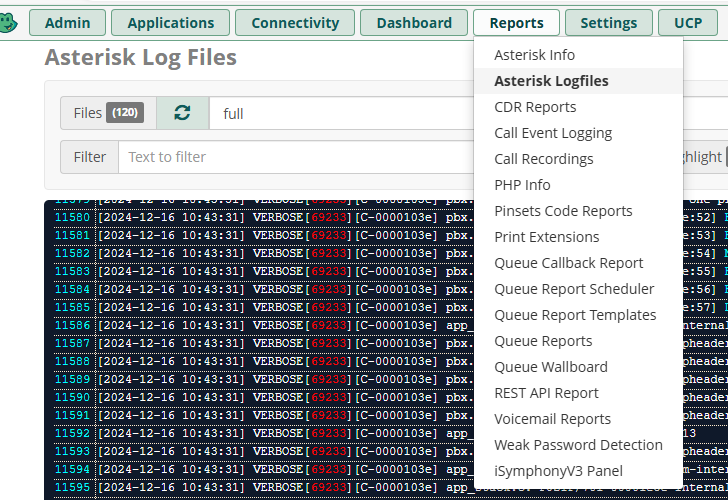728x500 pixels.
Task: Open iSymphonyV3 Panel
Action: (578, 471)
